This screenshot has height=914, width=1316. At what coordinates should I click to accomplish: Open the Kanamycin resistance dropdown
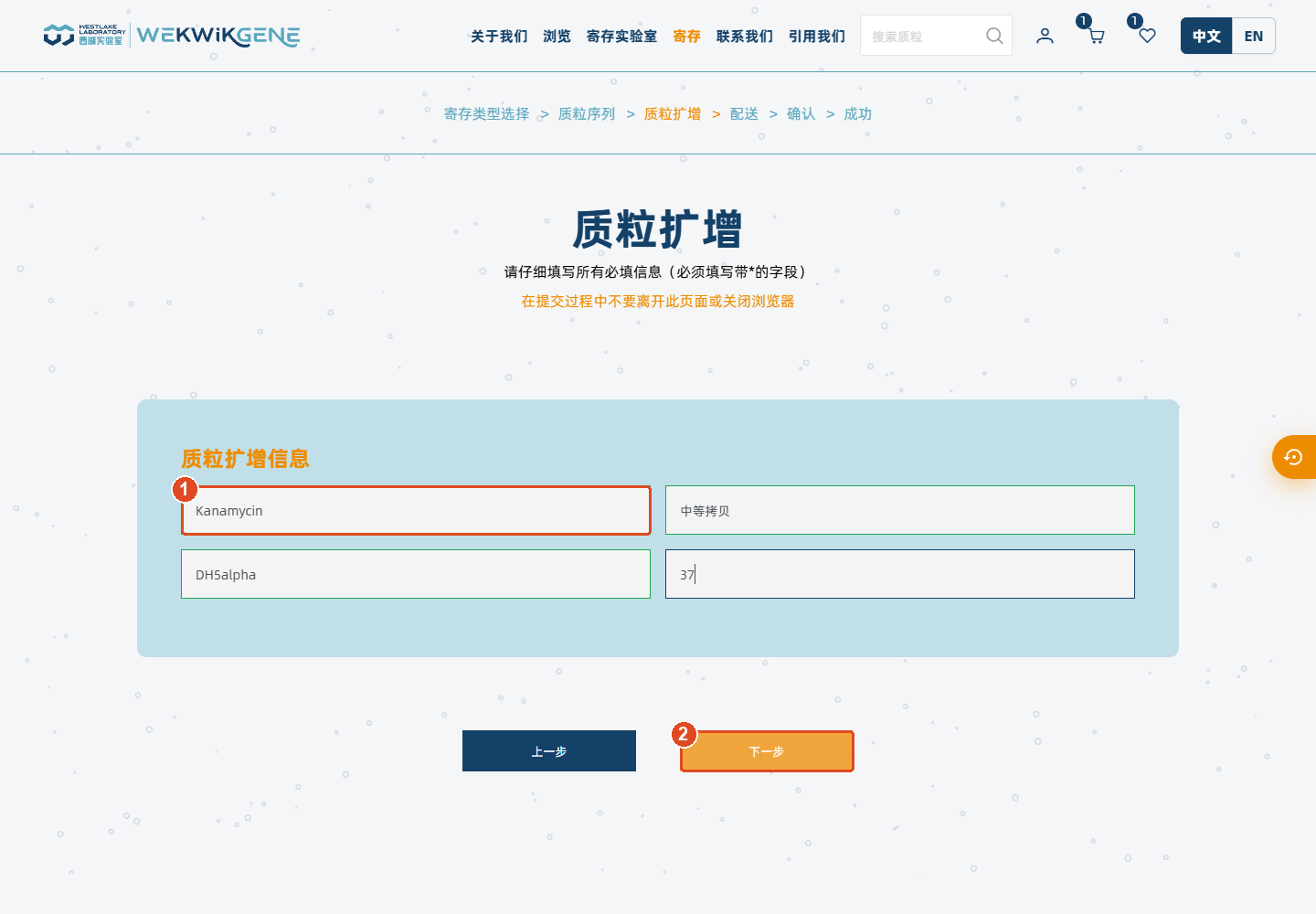click(x=416, y=510)
